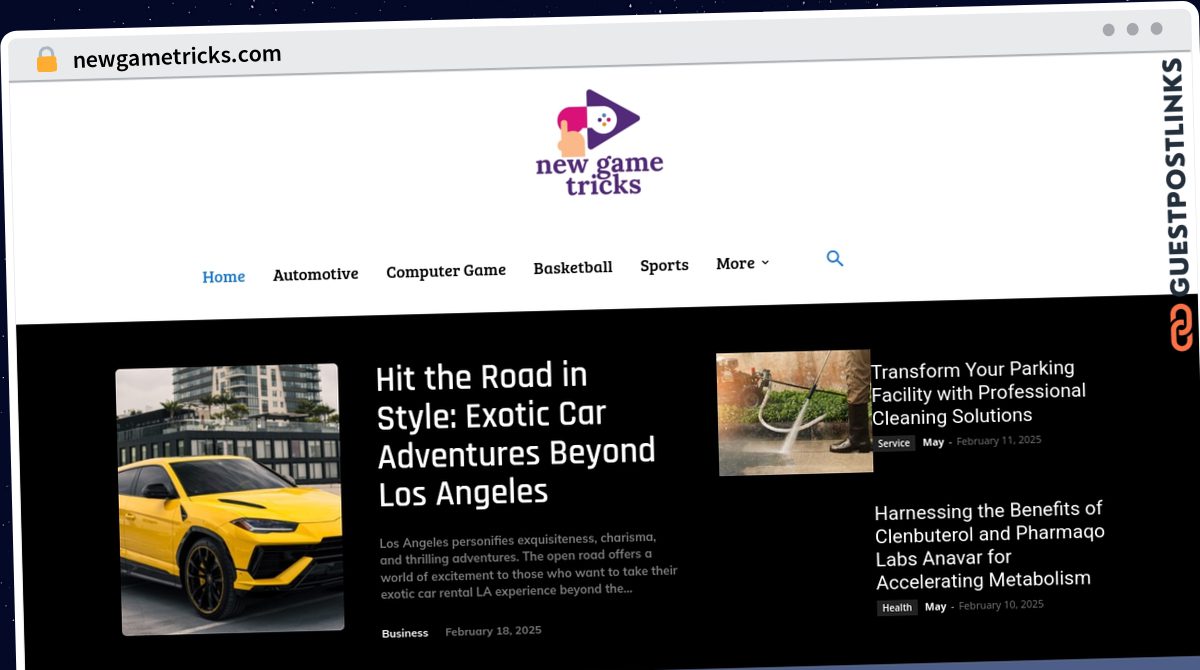
Task: Click the newgametricks.com address bar
Action: tap(177, 57)
